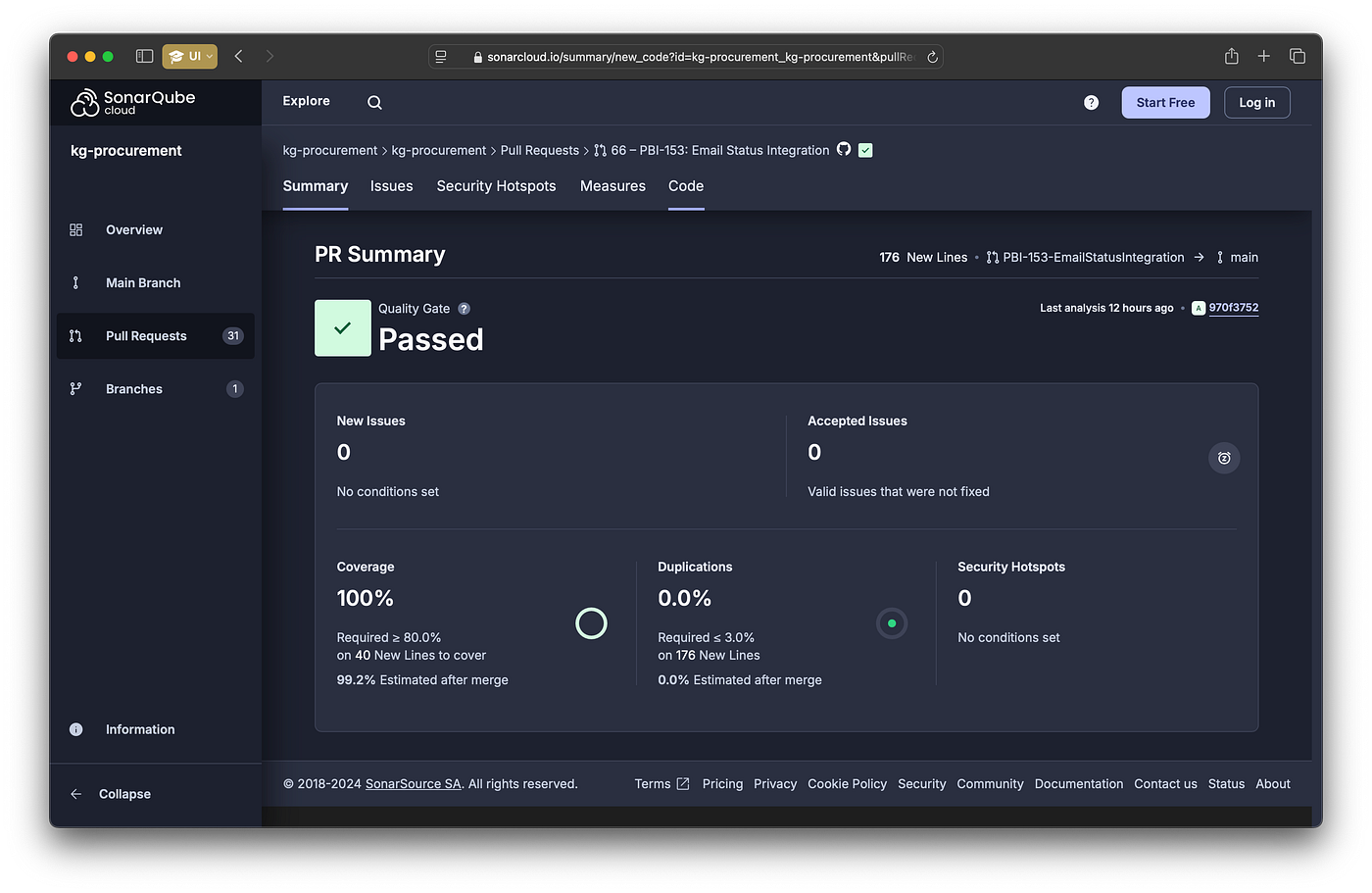Open the Community footer link

(990, 784)
